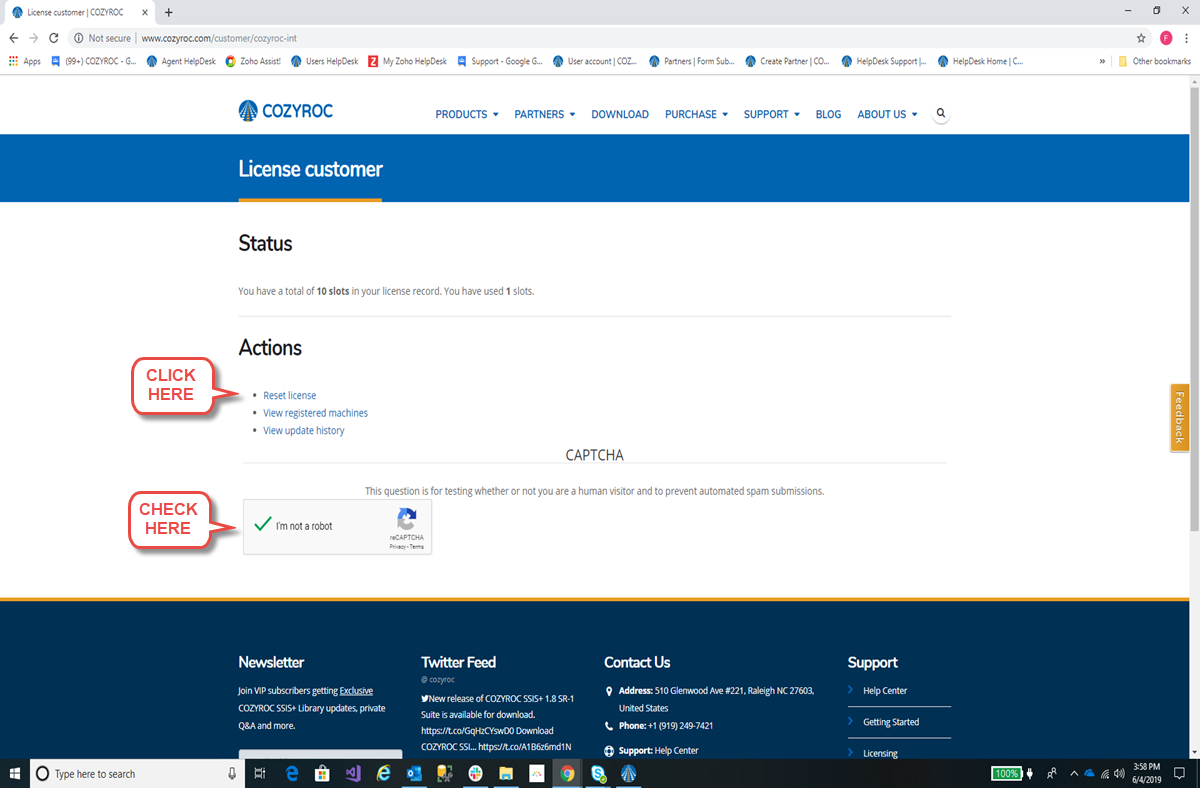Open the Chrome three-dot menu
1200x788 pixels.
click(1187, 38)
